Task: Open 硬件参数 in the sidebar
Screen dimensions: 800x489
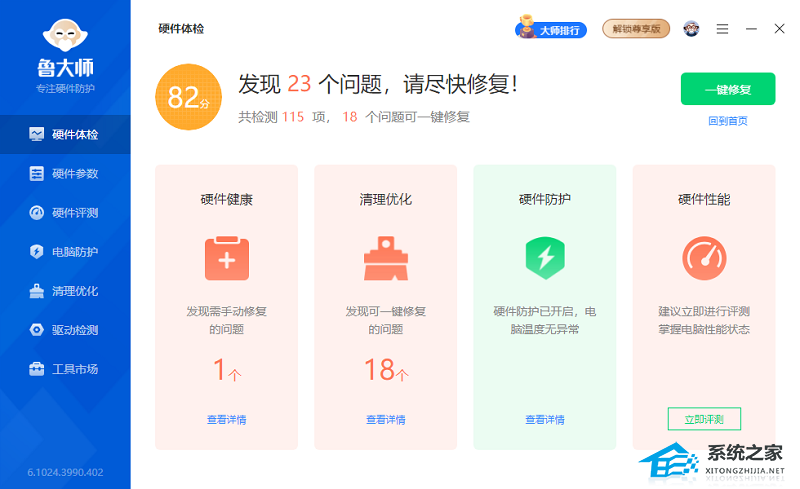Action: (65, 174)
